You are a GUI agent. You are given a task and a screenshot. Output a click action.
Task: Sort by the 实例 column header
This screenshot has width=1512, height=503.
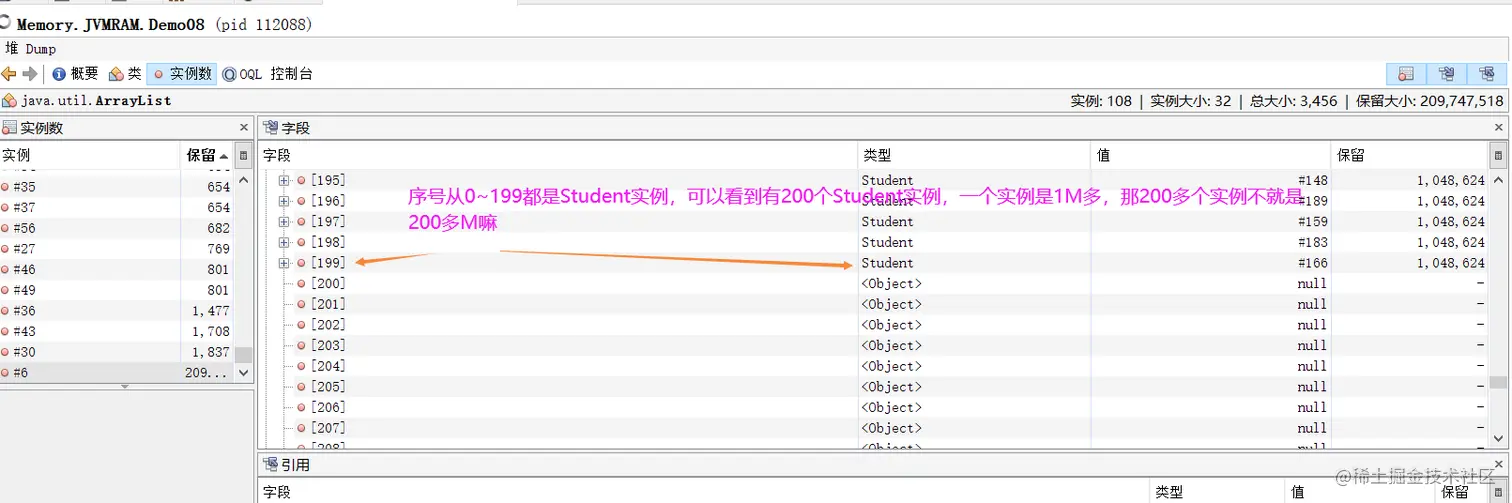click(90, 156)
